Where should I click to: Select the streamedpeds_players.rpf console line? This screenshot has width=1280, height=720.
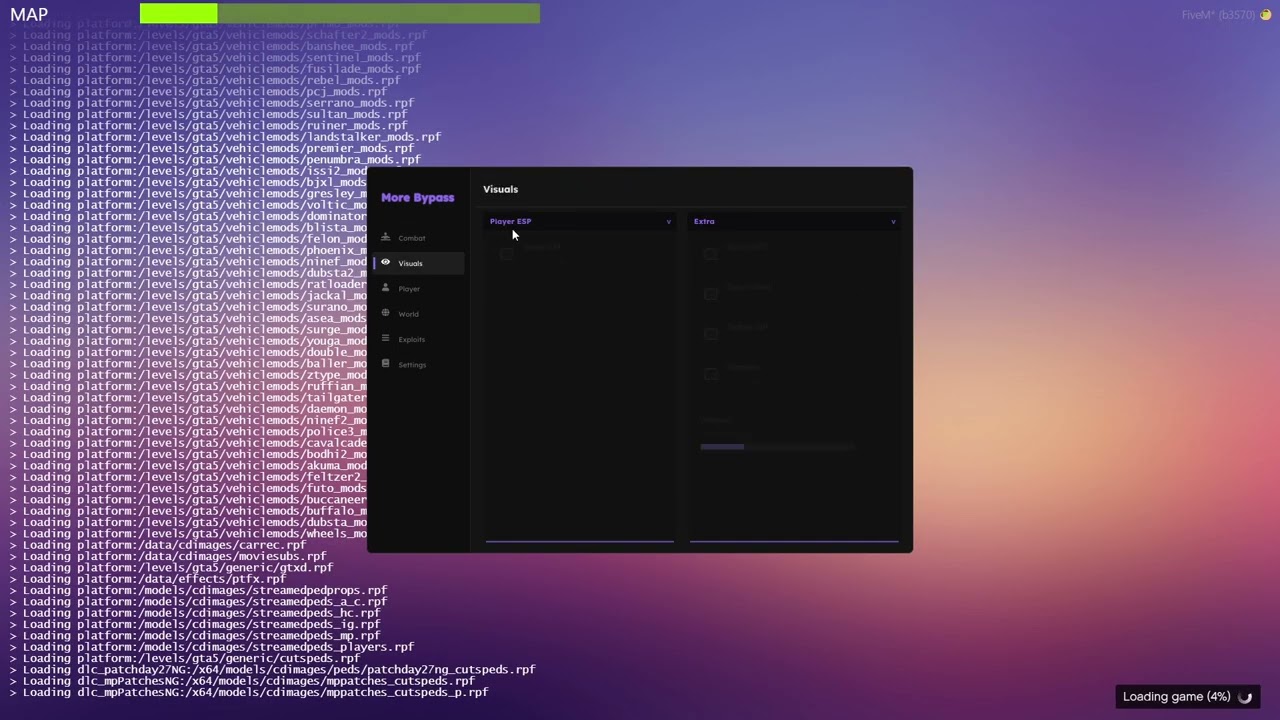(212, 647)
